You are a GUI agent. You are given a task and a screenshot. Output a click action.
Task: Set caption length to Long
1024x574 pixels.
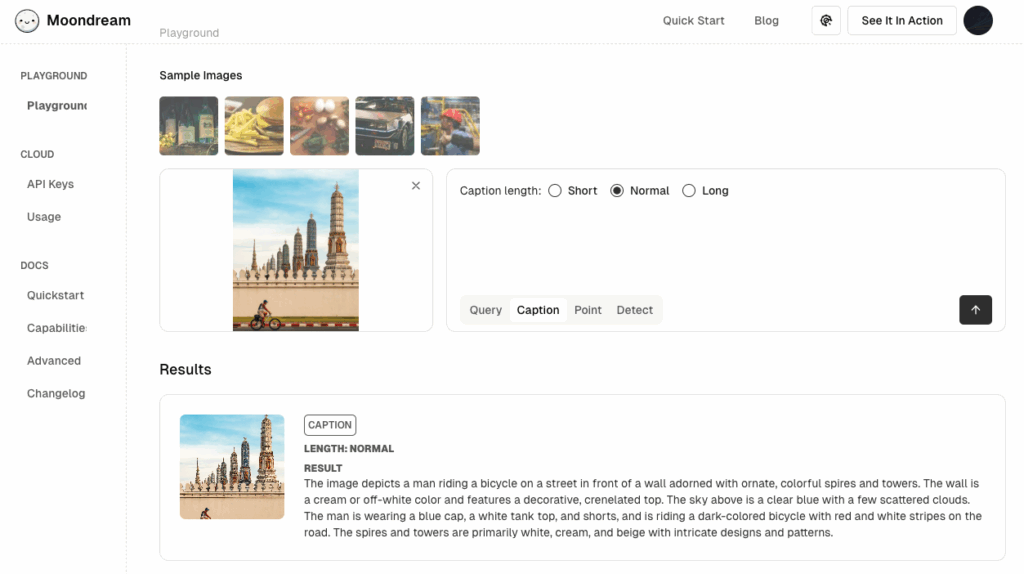pos(689,191)
